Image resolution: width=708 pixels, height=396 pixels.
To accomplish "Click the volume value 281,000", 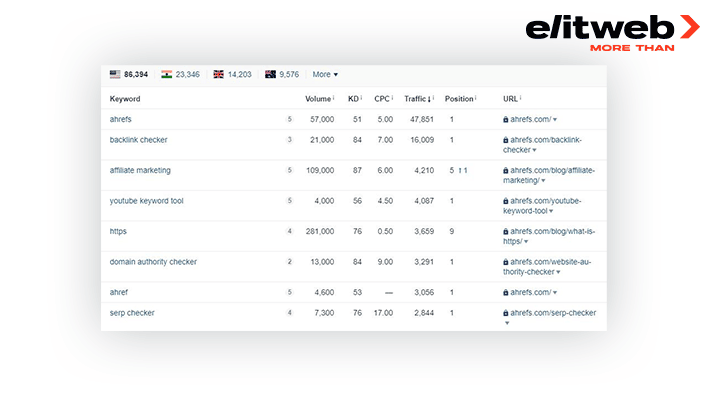I will [320, 231].
